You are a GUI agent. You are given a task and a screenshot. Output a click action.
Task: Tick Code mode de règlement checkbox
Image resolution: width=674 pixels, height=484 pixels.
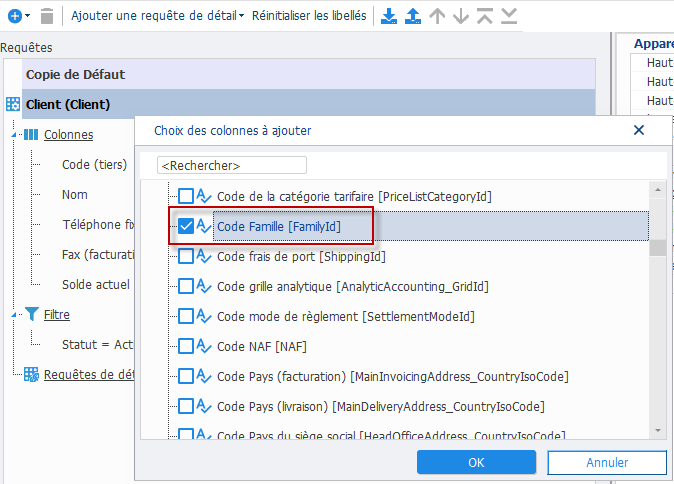(x=186, y=316)
